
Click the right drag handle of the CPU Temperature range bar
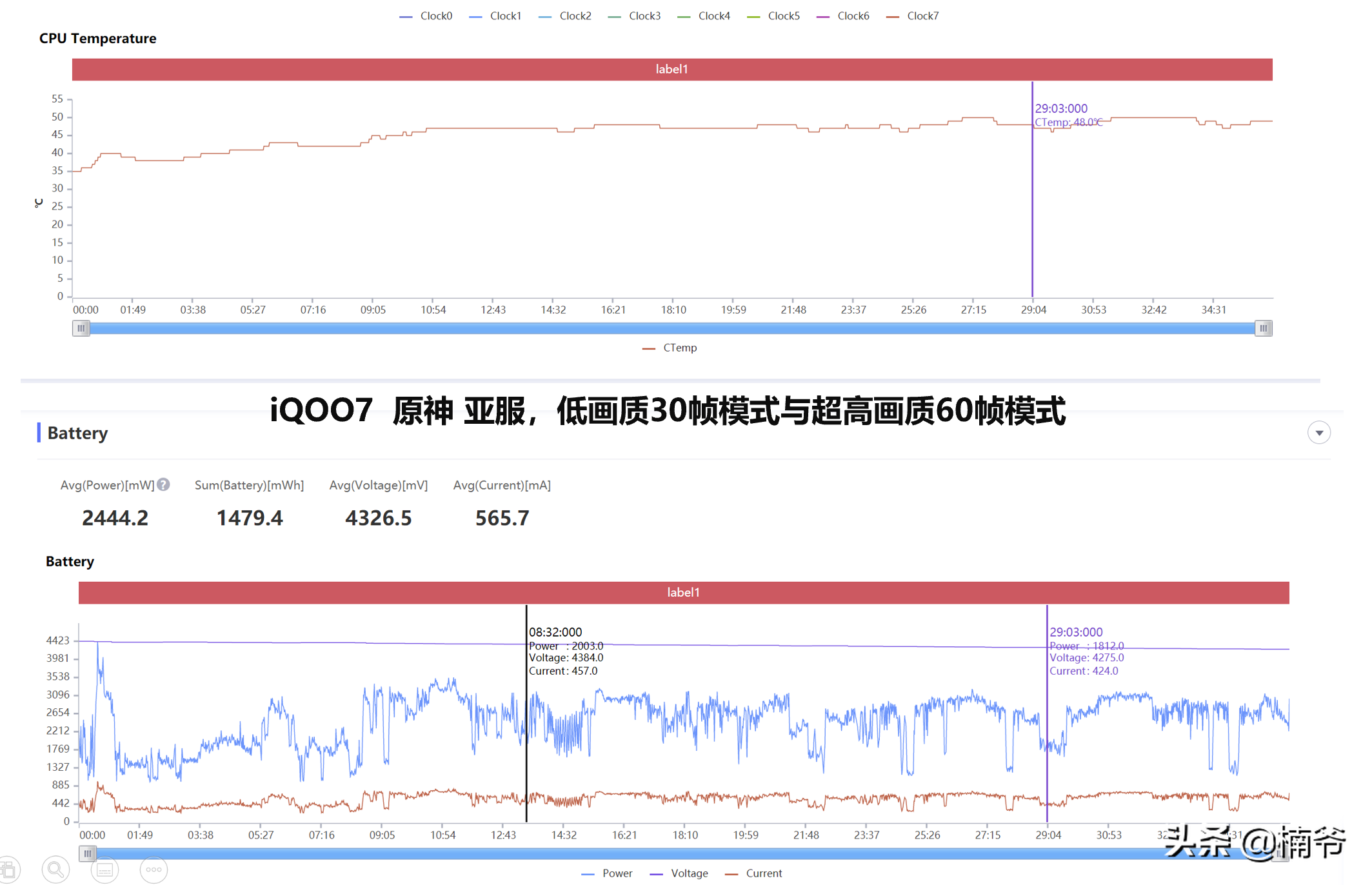pos(1263,328)
